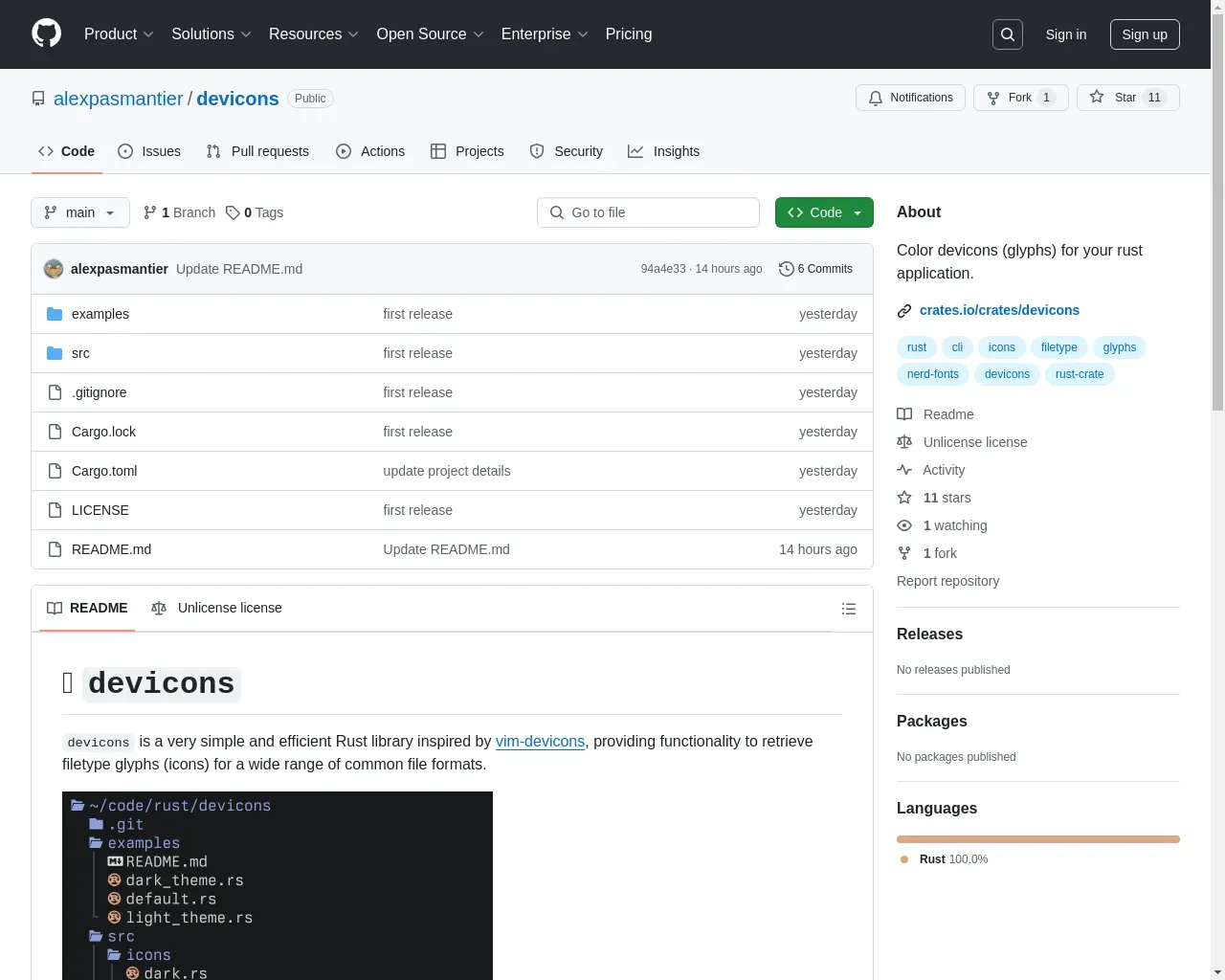Click the GitHub logo icon
1225x980 pixels.
click(46, 33)
